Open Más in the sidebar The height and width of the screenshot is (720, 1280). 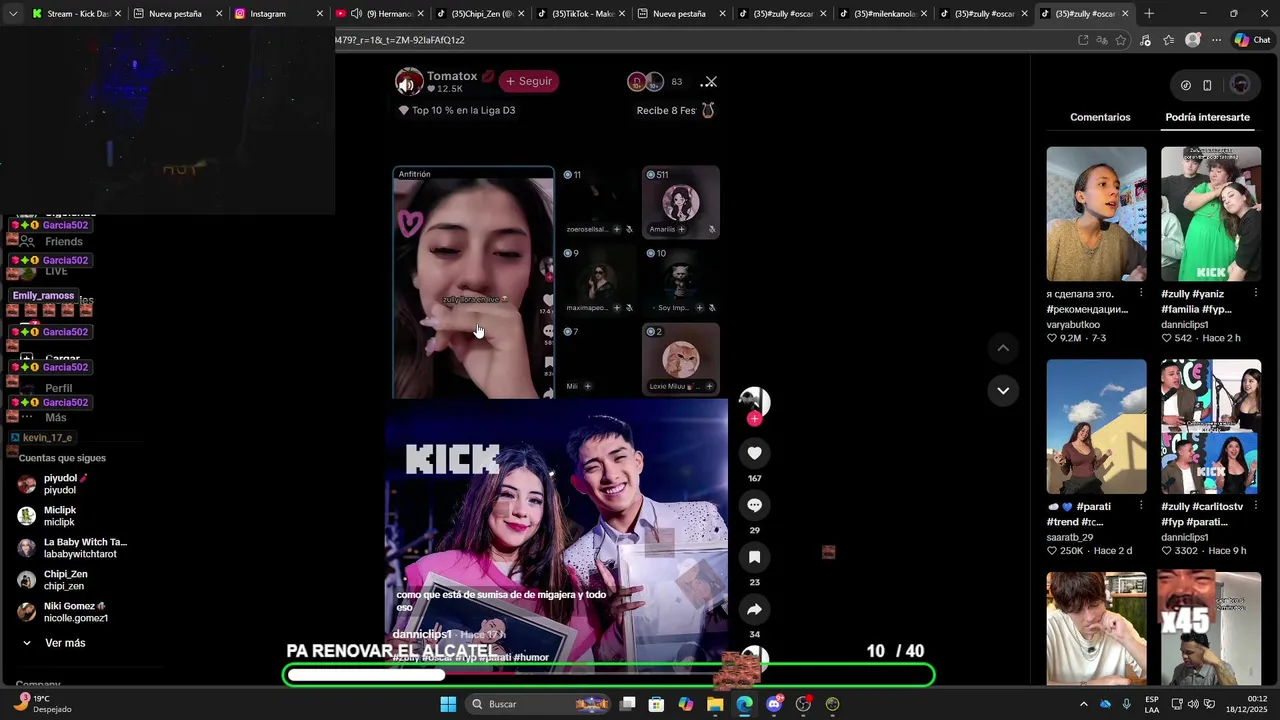click(55, 417)
